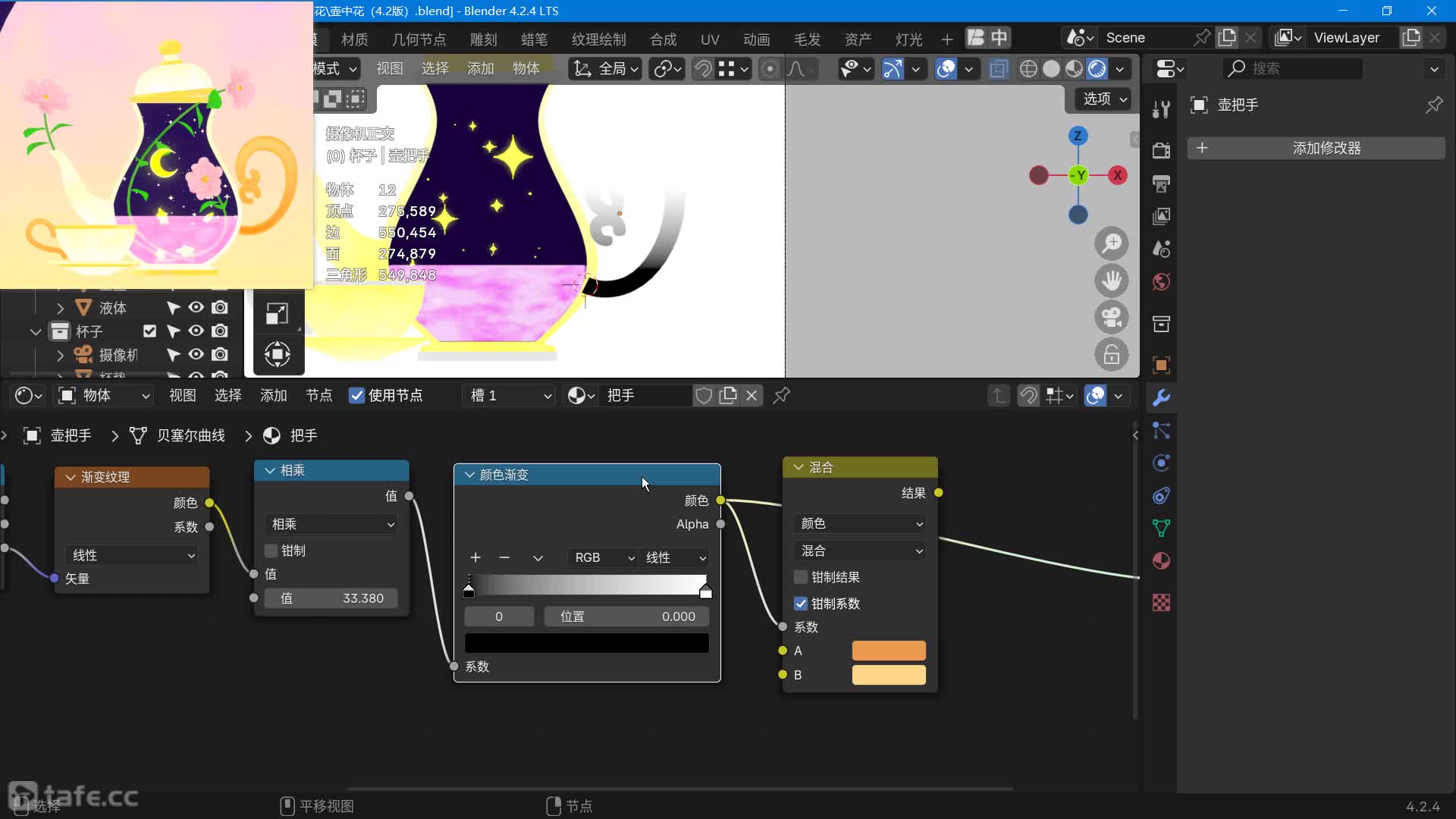Open the Output properties tab
This screenshot has width=1456, height=819.
(x=1161, y=184)
